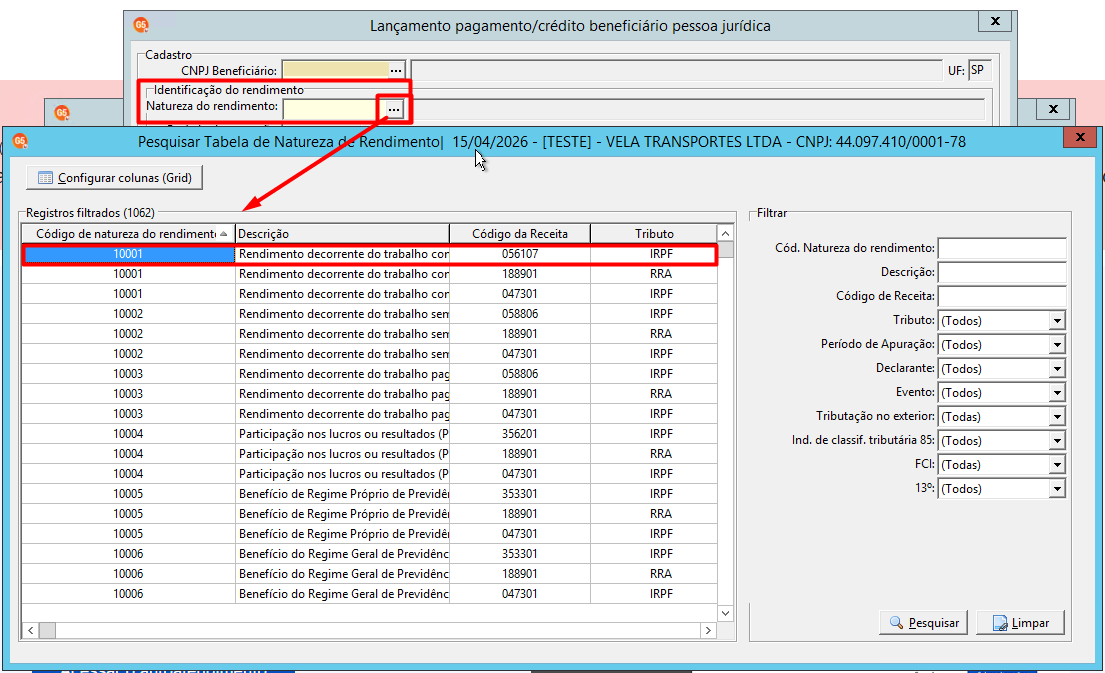The width and height of the screenshot is (1105, 673).
Task: Click the Natureza do rendimento input field
Action: [x=333, y=109]
